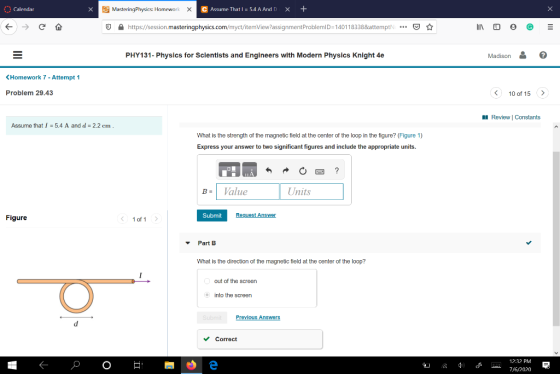Open File Explorer from taskbar
This screenshot has height=374, width=560.
pyautogui.click(x=169, y=365)
